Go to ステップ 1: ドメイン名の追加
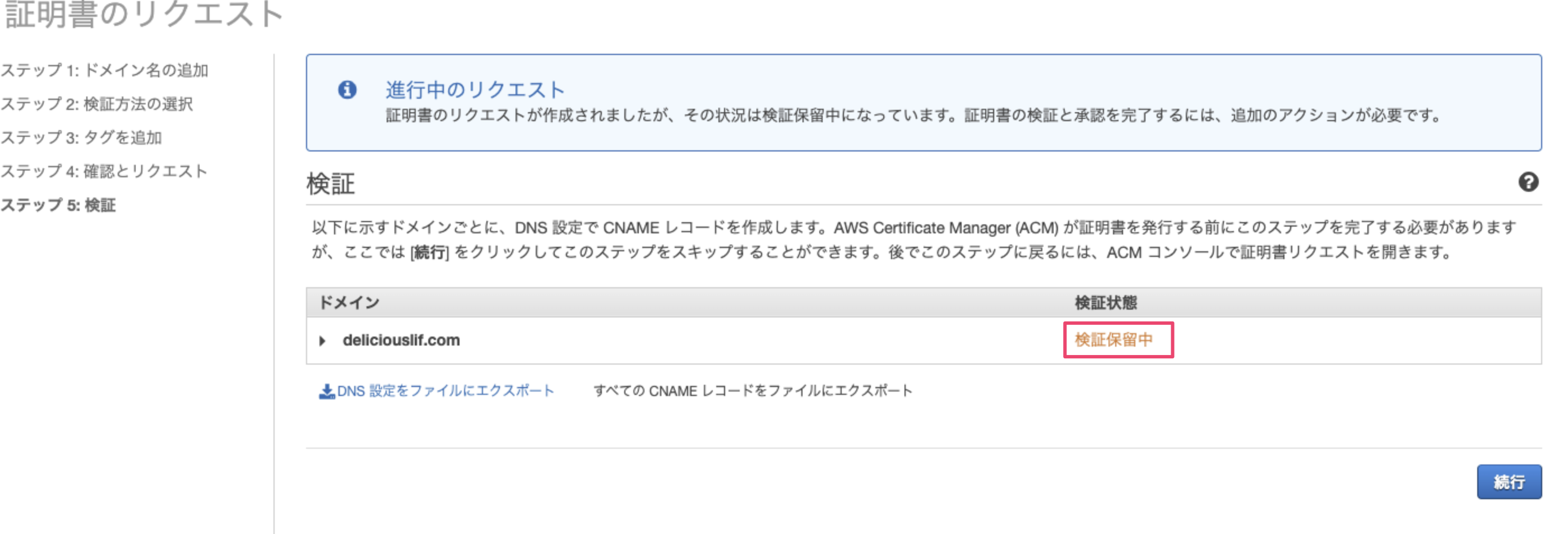This screenshot has height=534, width=1568. coord(105,71)
